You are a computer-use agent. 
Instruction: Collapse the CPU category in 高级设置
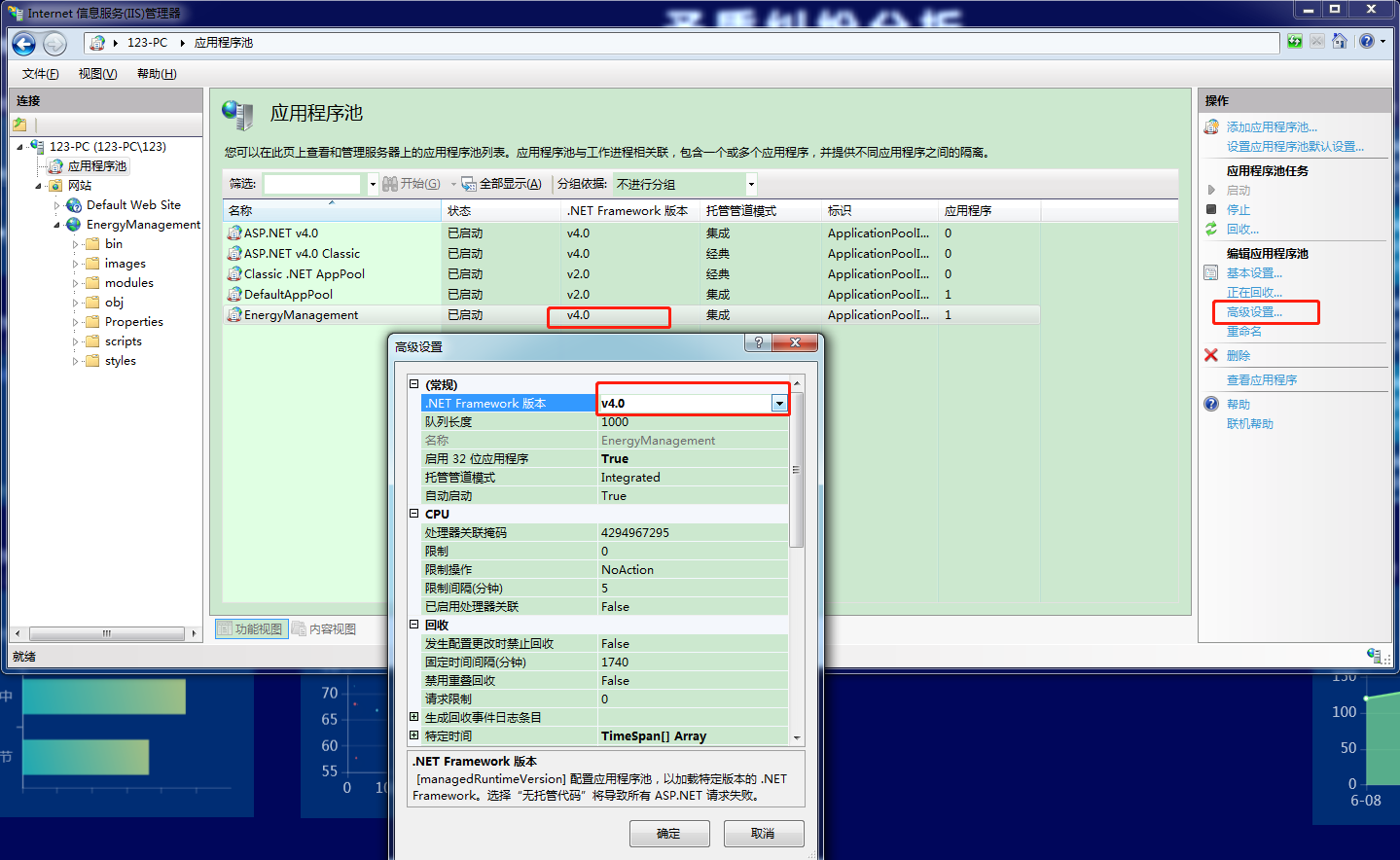[x=413, y=514]
